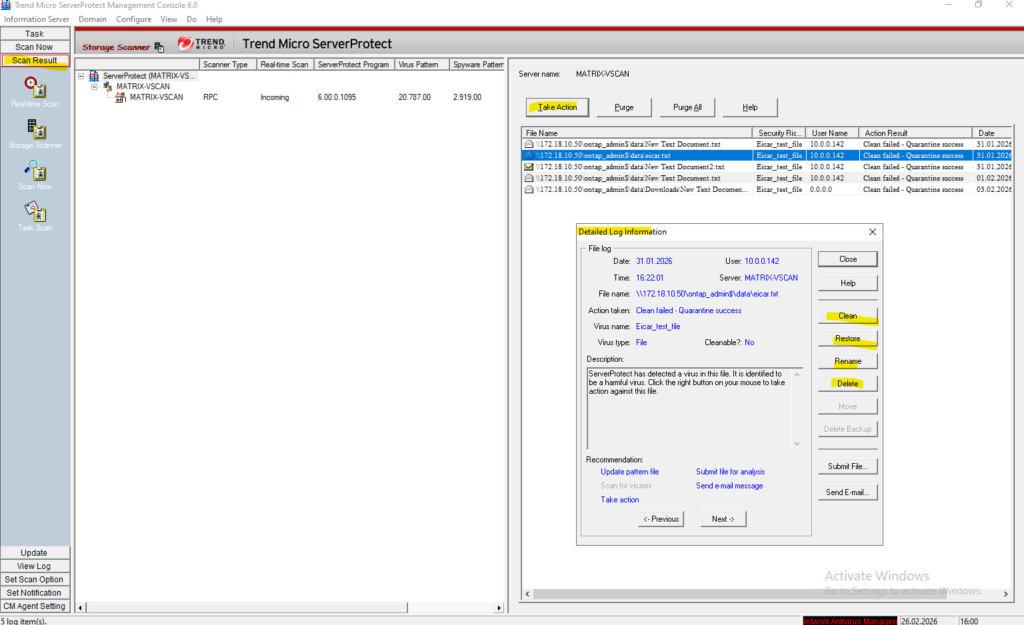Click the envelope icon of New Text Document2.txt
This screenshot has height=625, width=1024.
[529, 167]
